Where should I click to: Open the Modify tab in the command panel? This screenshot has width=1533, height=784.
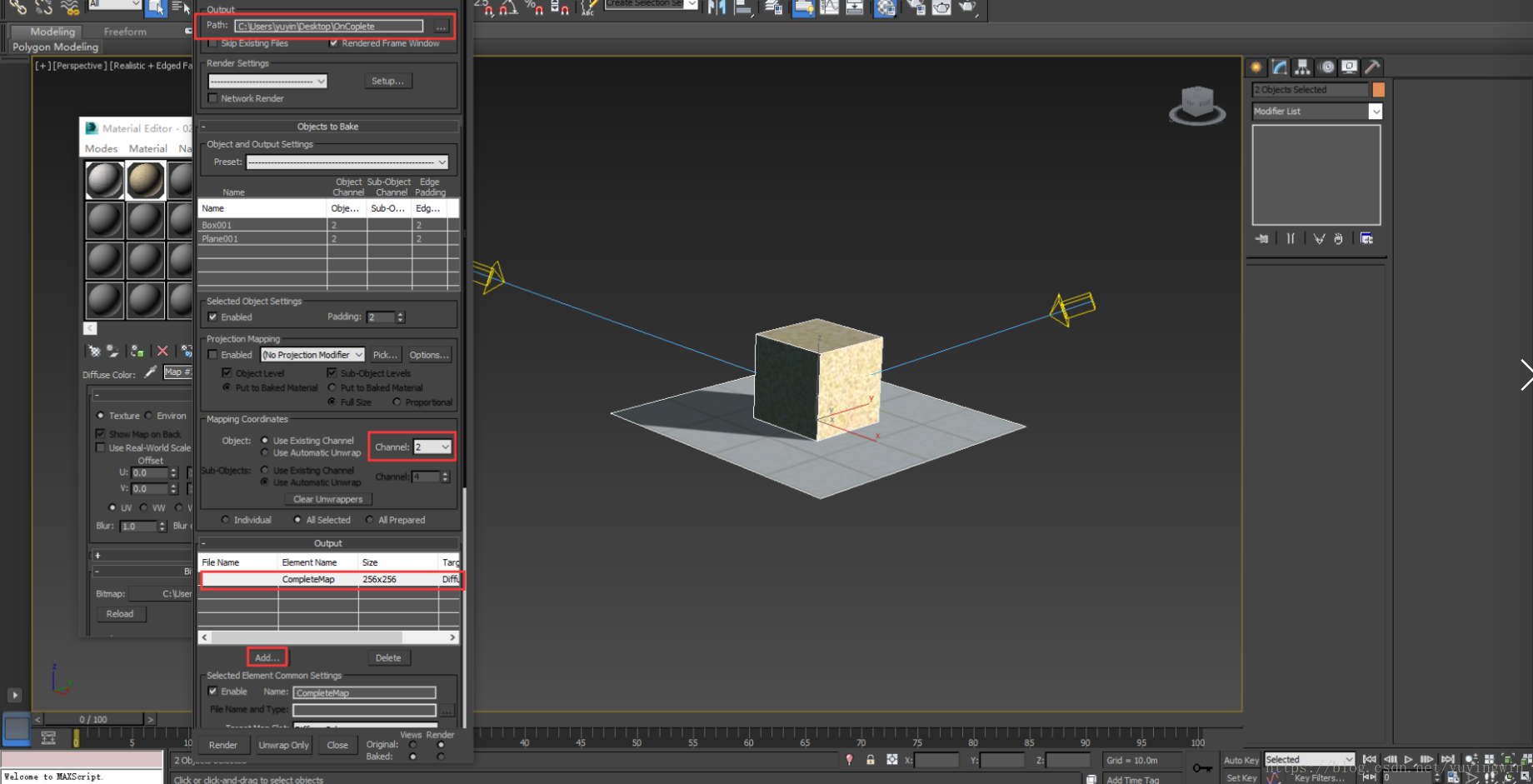coord(1280,67)
